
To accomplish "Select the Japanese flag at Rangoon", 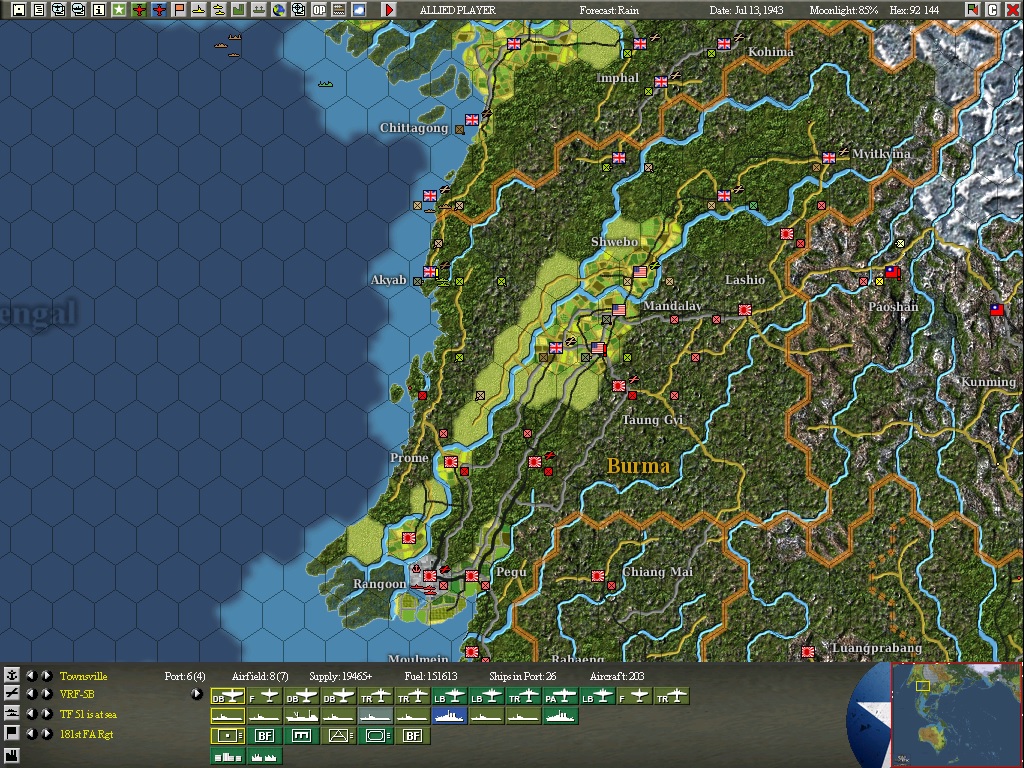I will (x=430, y=575).
